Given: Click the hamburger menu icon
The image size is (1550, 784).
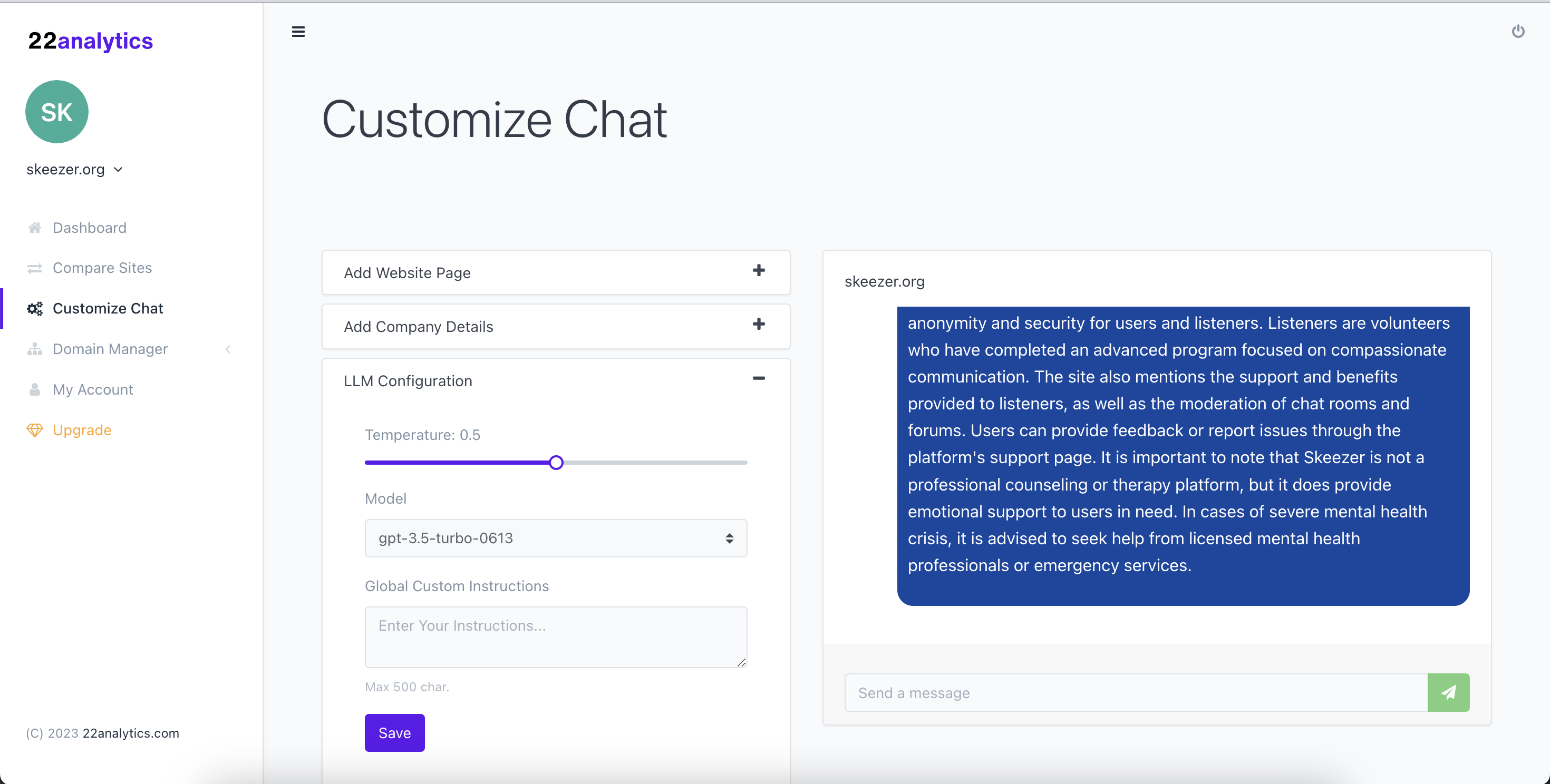Looking at the screenshot, I should pyautogui.click(x=298, y=32).
